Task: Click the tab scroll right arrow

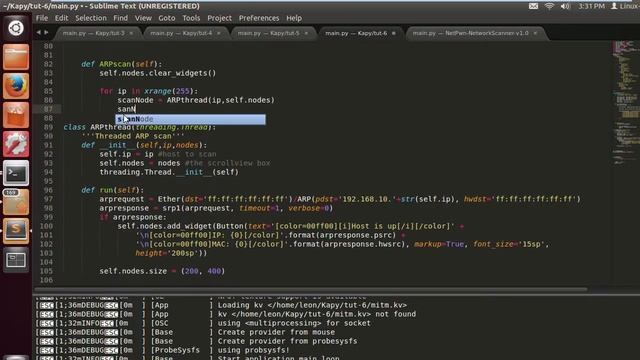Action: coord(46,32)
